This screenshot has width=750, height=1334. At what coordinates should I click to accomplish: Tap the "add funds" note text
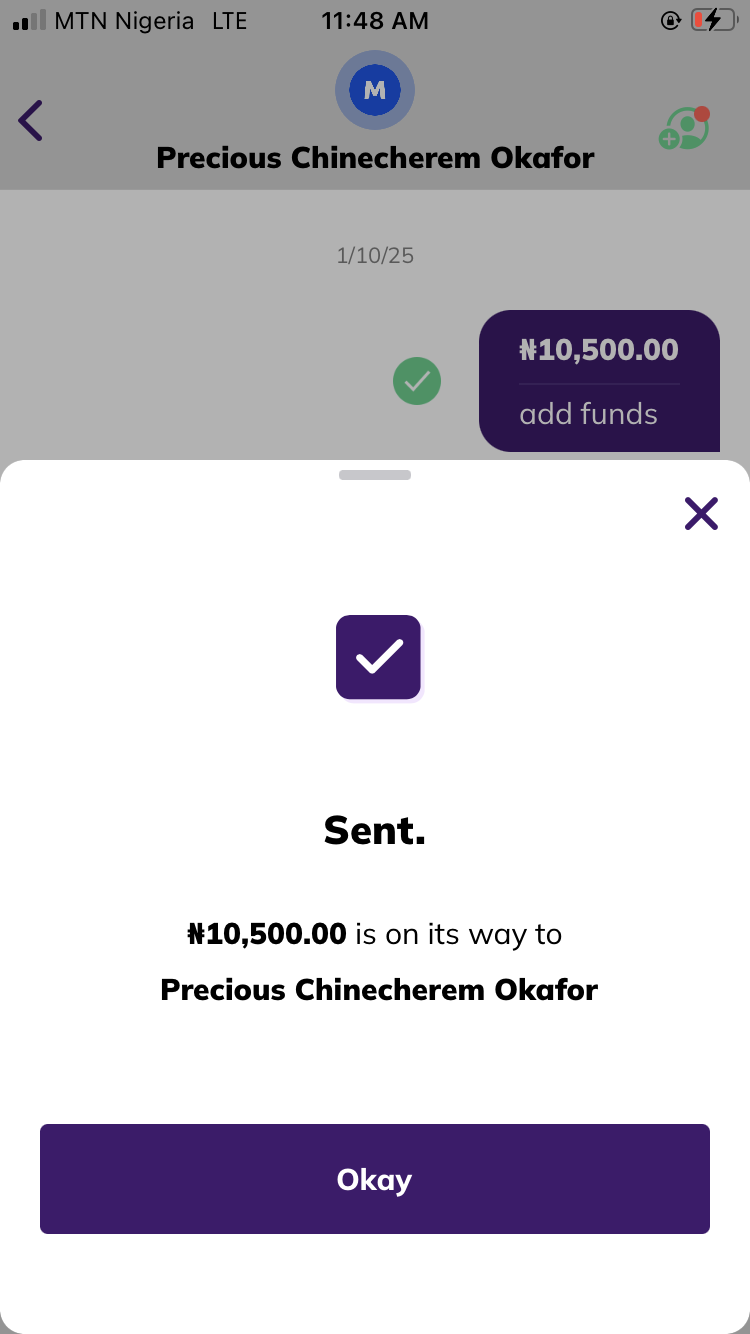point(588,414)
